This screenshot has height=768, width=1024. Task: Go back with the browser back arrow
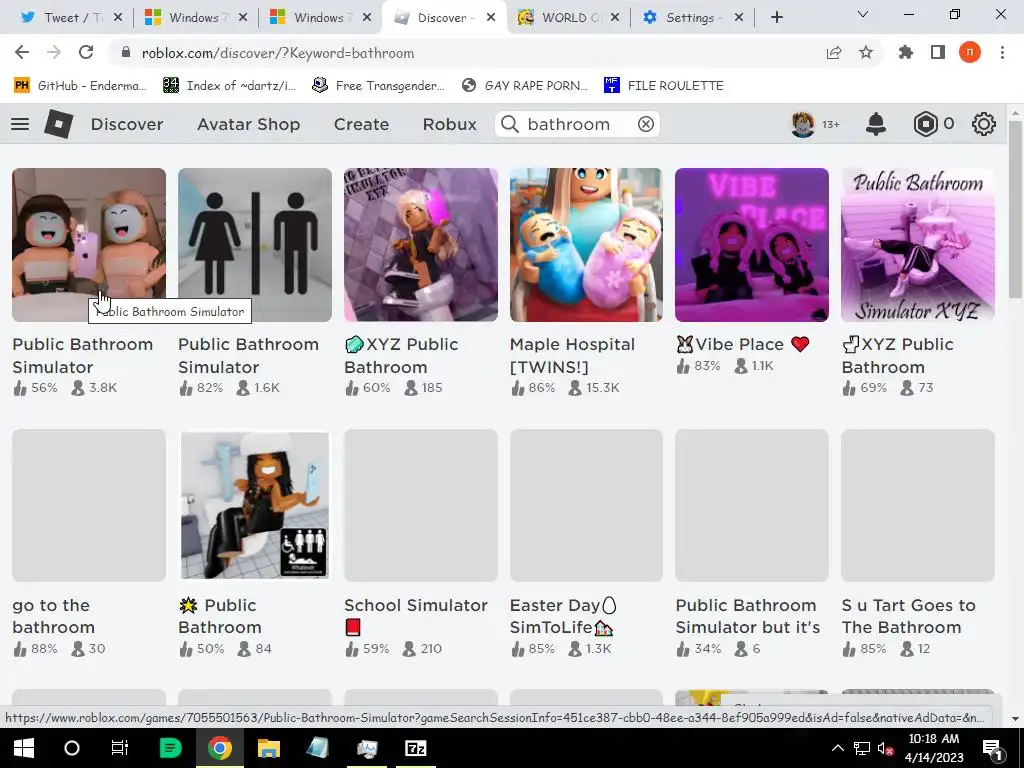[x=22, y=53]
